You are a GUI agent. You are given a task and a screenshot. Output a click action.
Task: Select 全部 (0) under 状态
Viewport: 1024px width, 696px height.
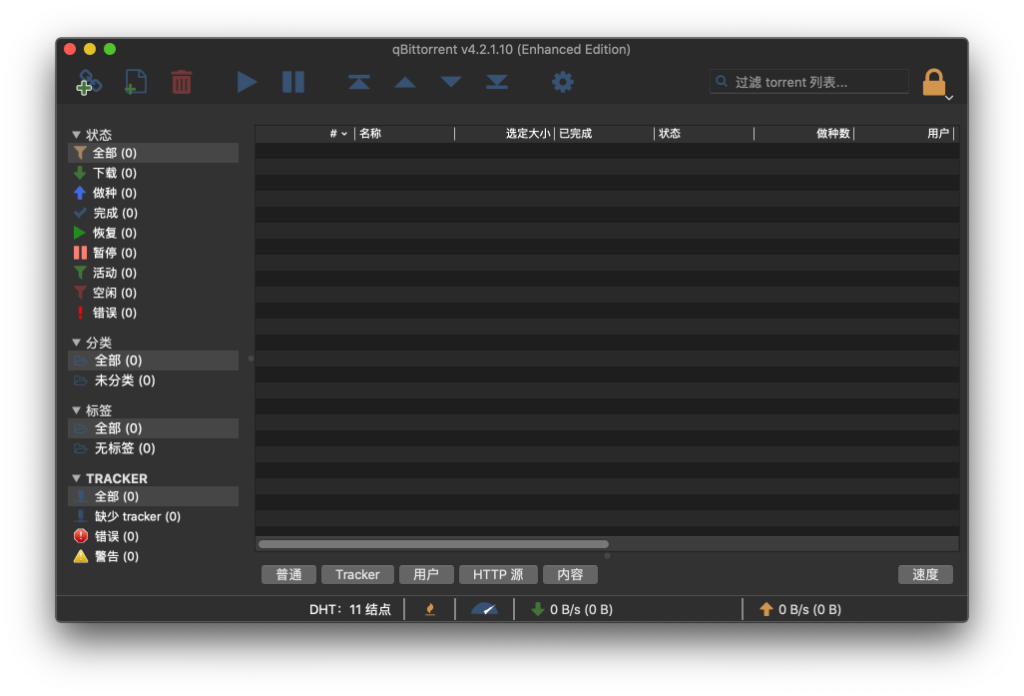tap(153, 153)
